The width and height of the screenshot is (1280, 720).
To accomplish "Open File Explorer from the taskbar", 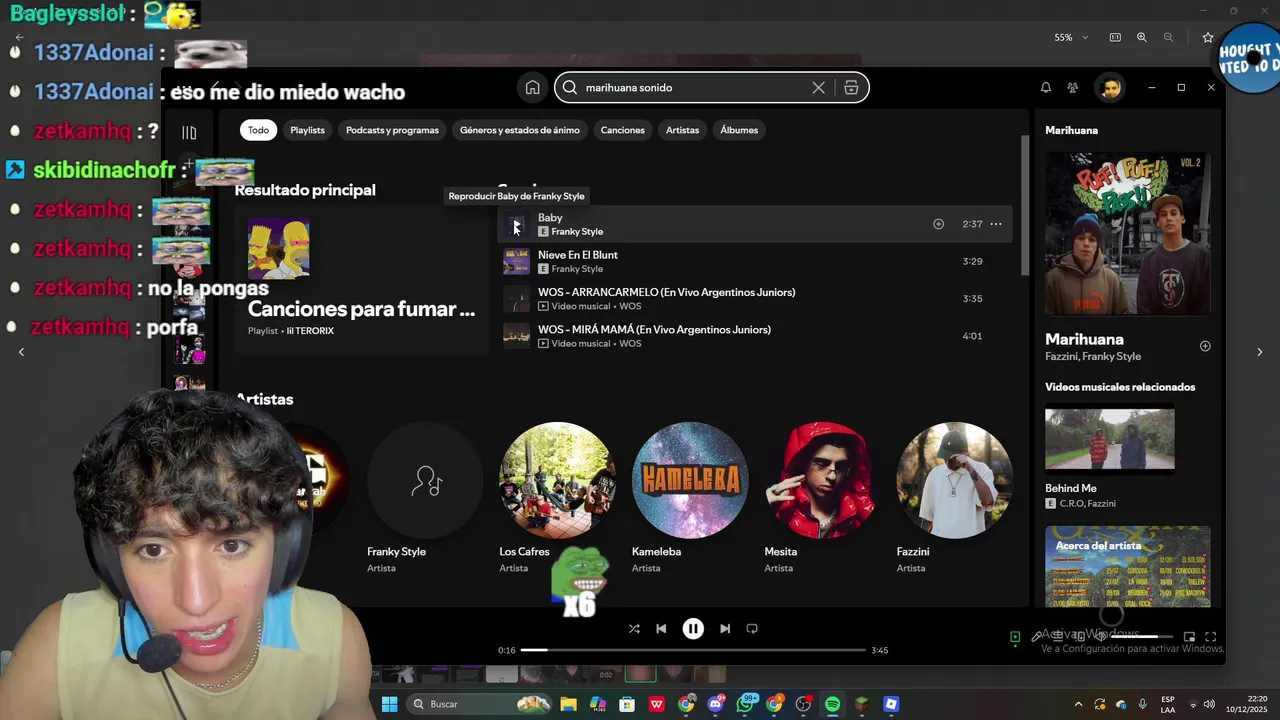I will (568, 704).
